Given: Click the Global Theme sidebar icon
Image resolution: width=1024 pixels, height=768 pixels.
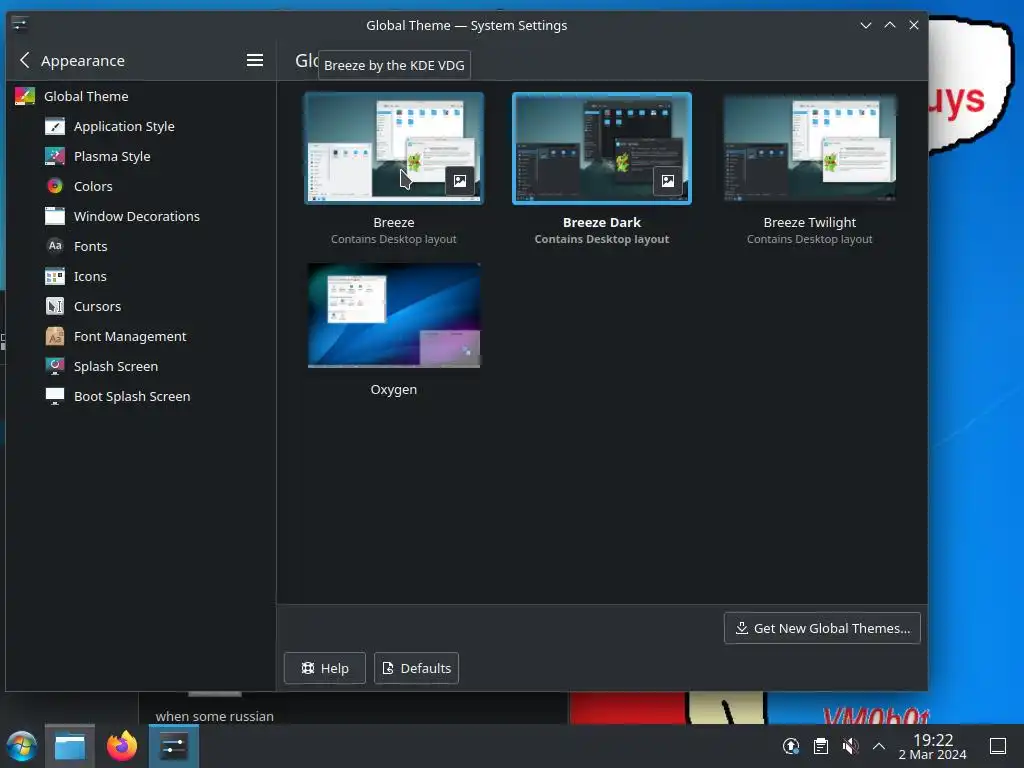Looking at the screenshot, I should click(x=25, y=97).
